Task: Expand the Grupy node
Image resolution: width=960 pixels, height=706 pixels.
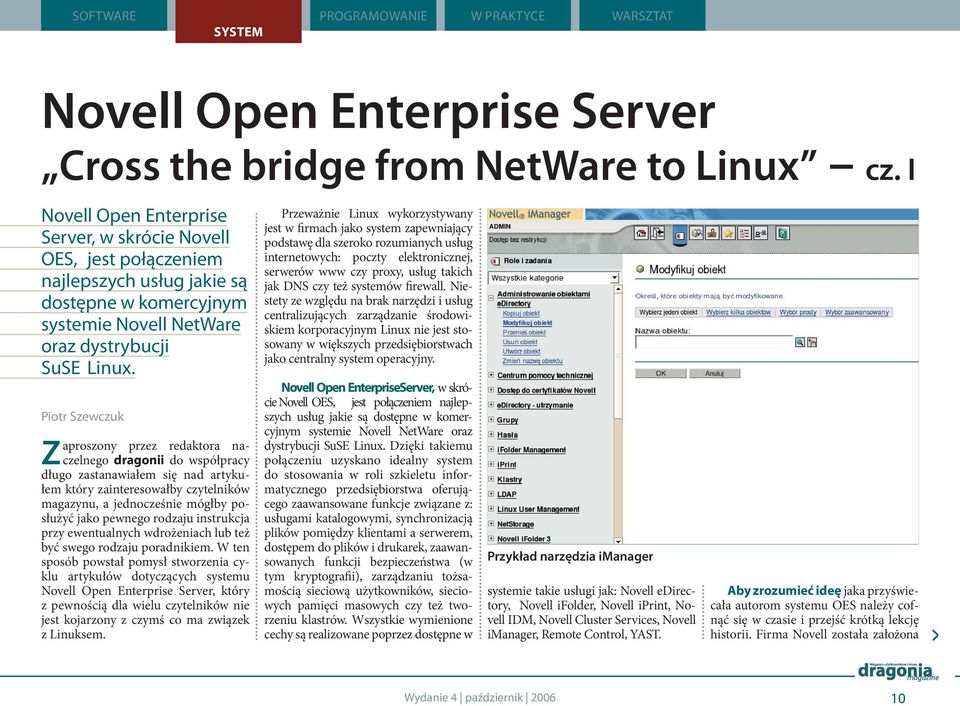Action: click(x=491, y=420)
